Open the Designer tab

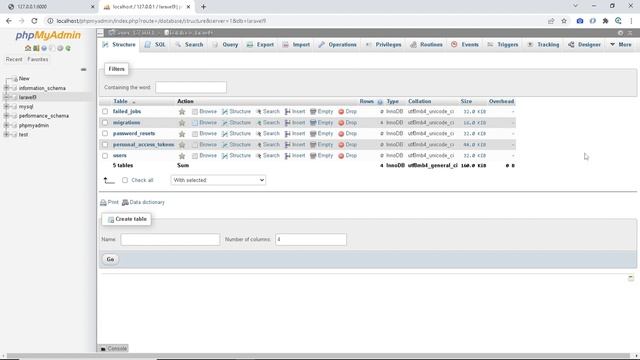click(x=584, y=44)
